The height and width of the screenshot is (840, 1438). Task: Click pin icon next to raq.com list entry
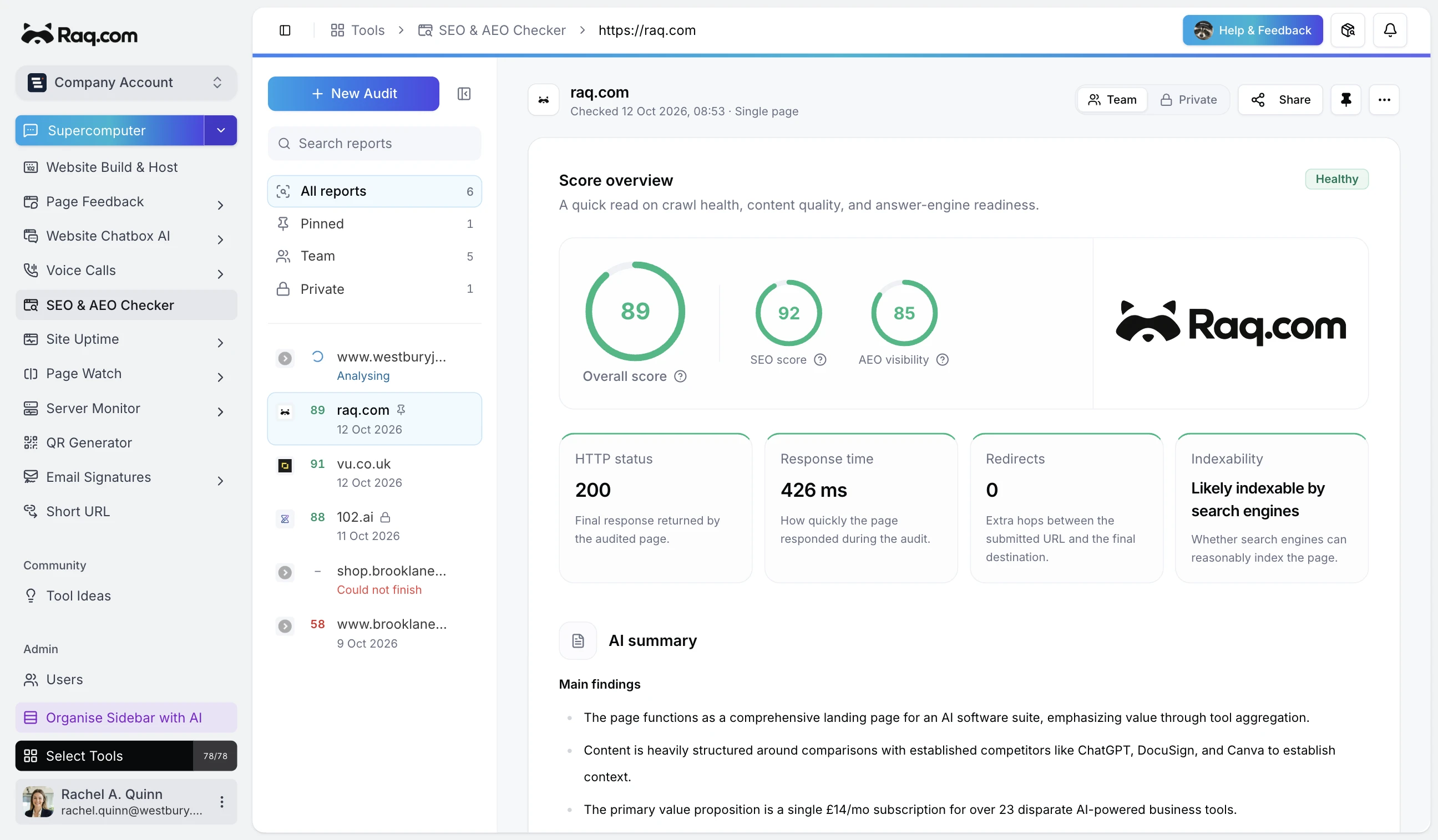click(x=401, y=410)
